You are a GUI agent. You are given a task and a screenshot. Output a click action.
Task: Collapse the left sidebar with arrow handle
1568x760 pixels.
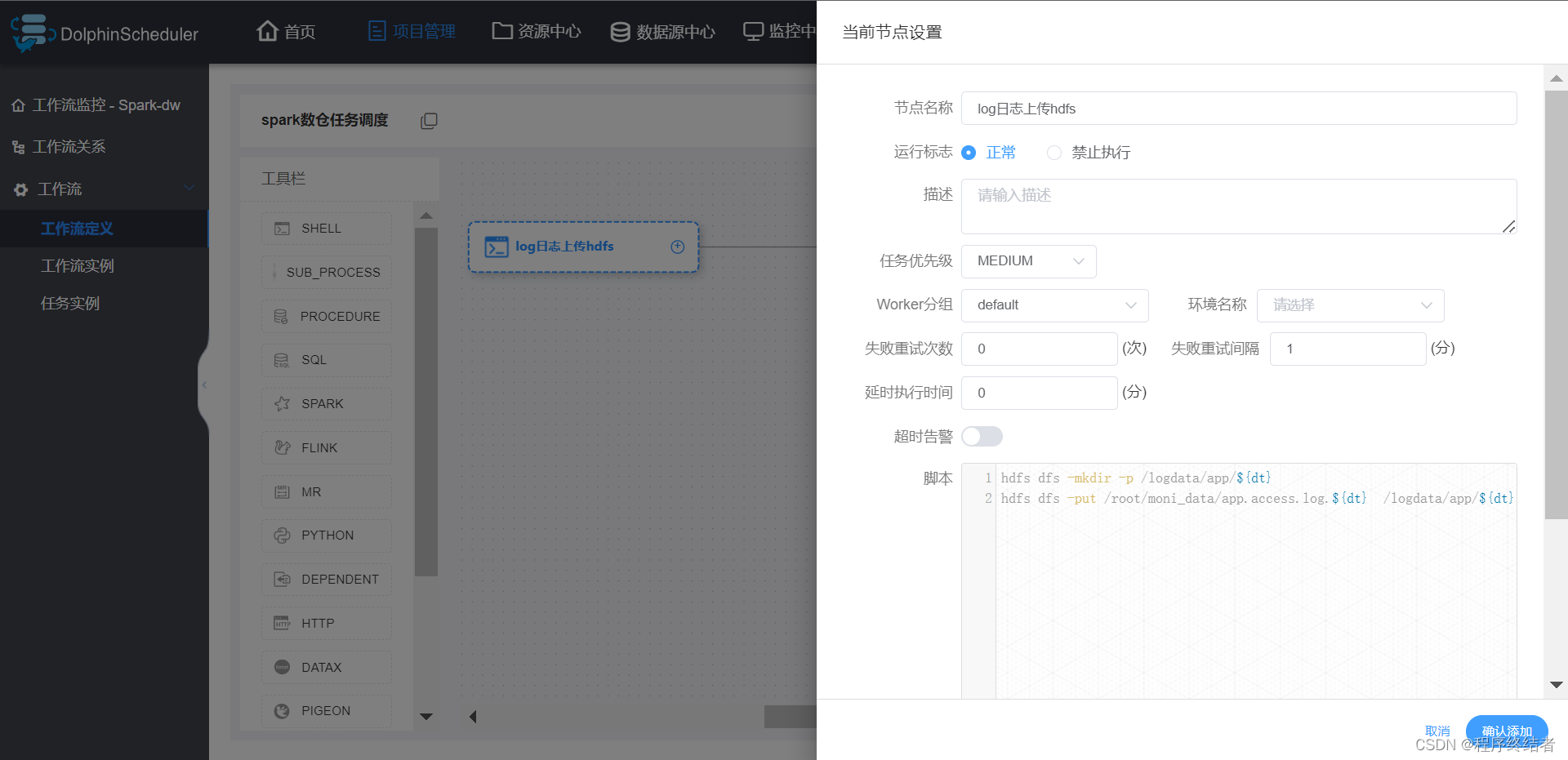[x=204, y=384]
